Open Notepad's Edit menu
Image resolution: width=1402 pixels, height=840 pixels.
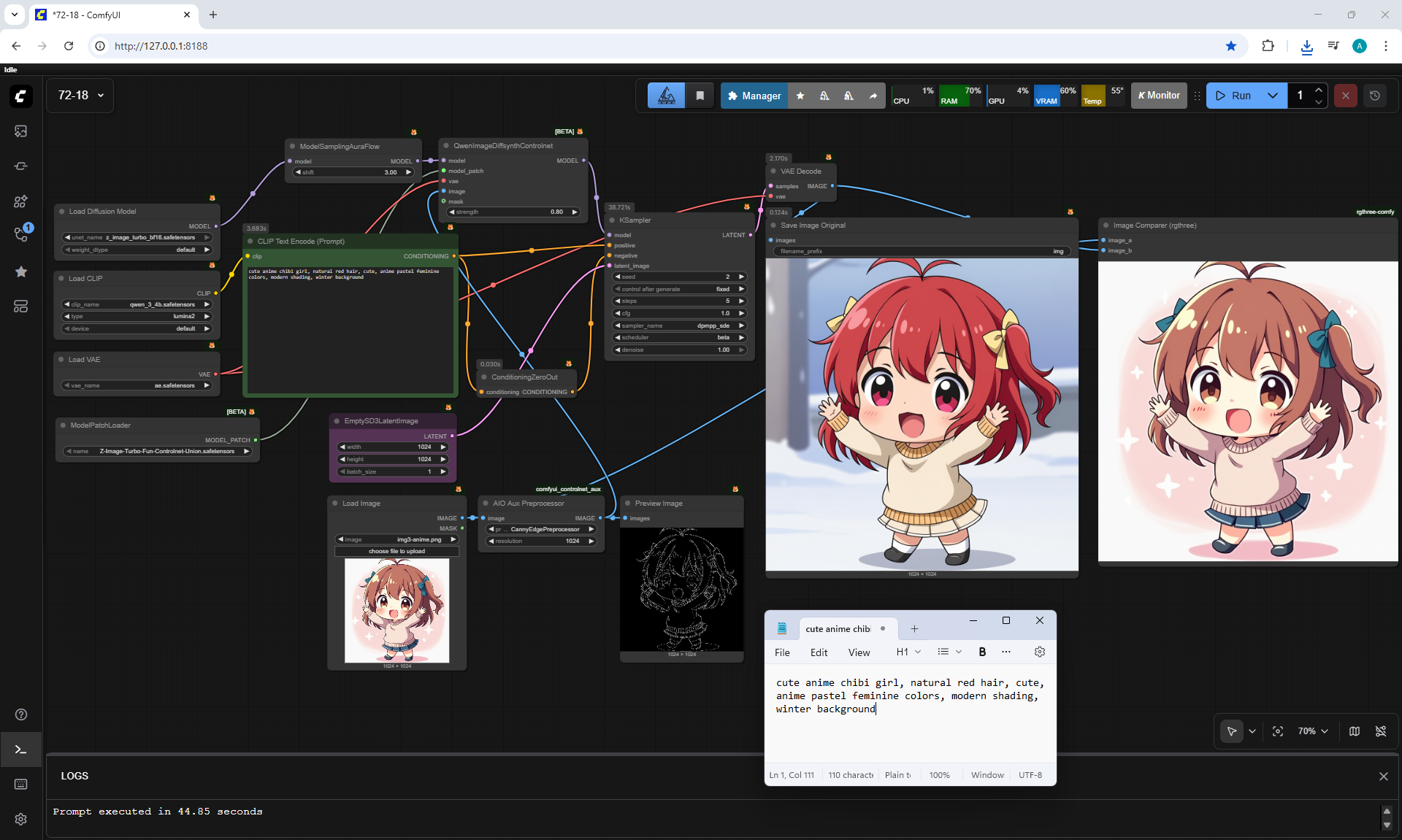click(x=819, y=652)
